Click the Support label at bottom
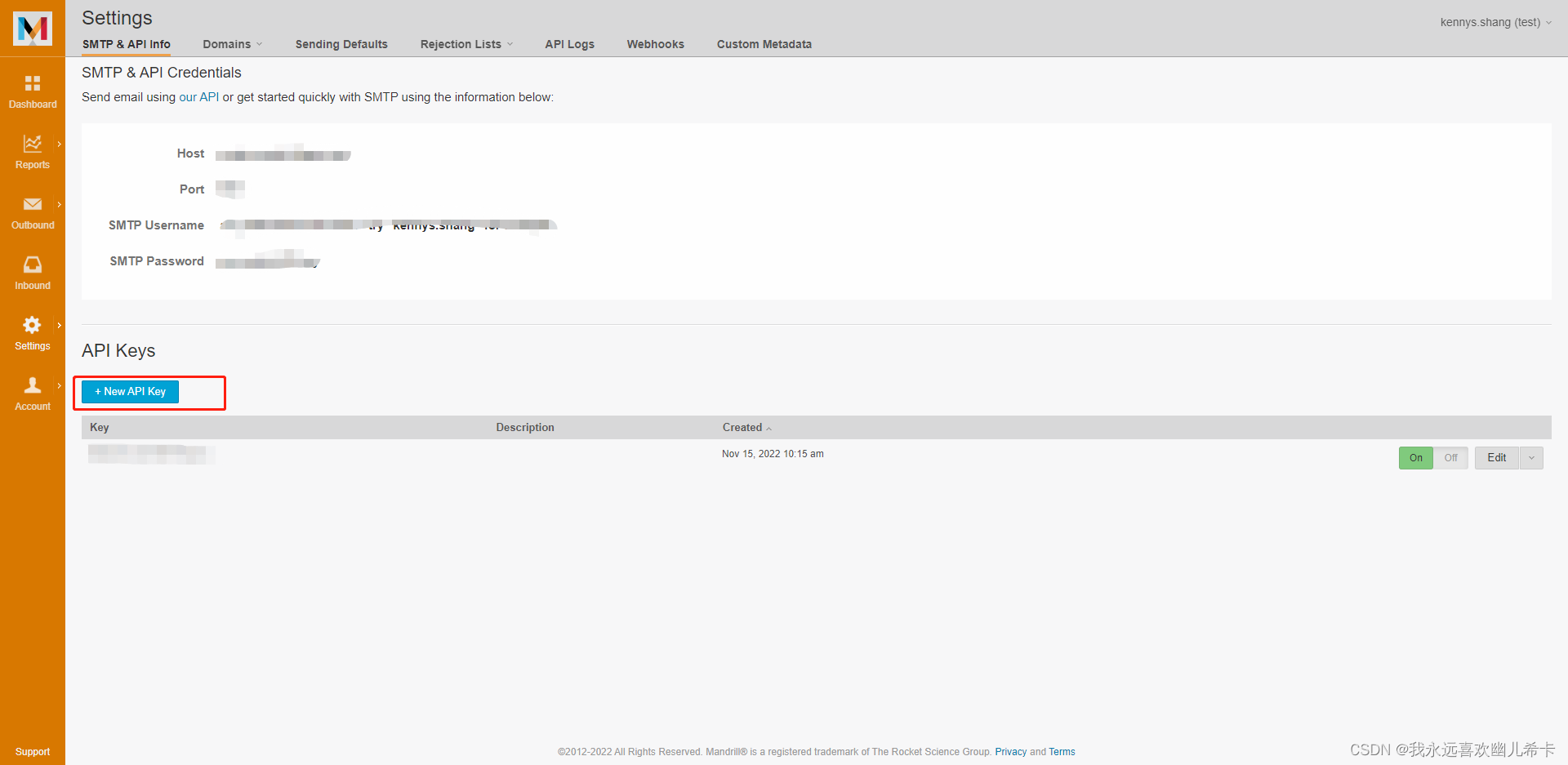The image size is (1568, 765). tap(33, 751)
